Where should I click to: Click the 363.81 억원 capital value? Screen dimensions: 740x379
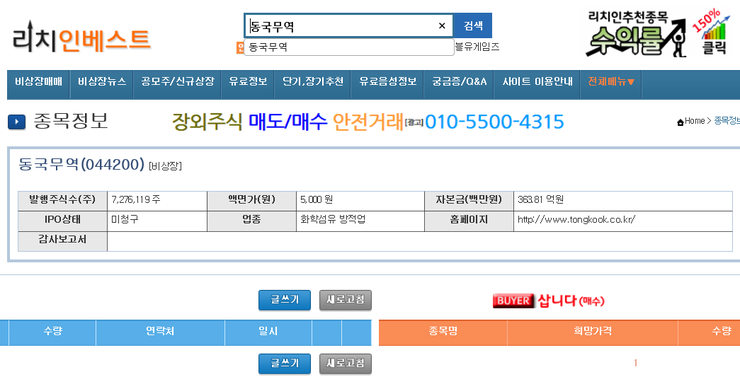pyautogui.click(x=540, y=200)
